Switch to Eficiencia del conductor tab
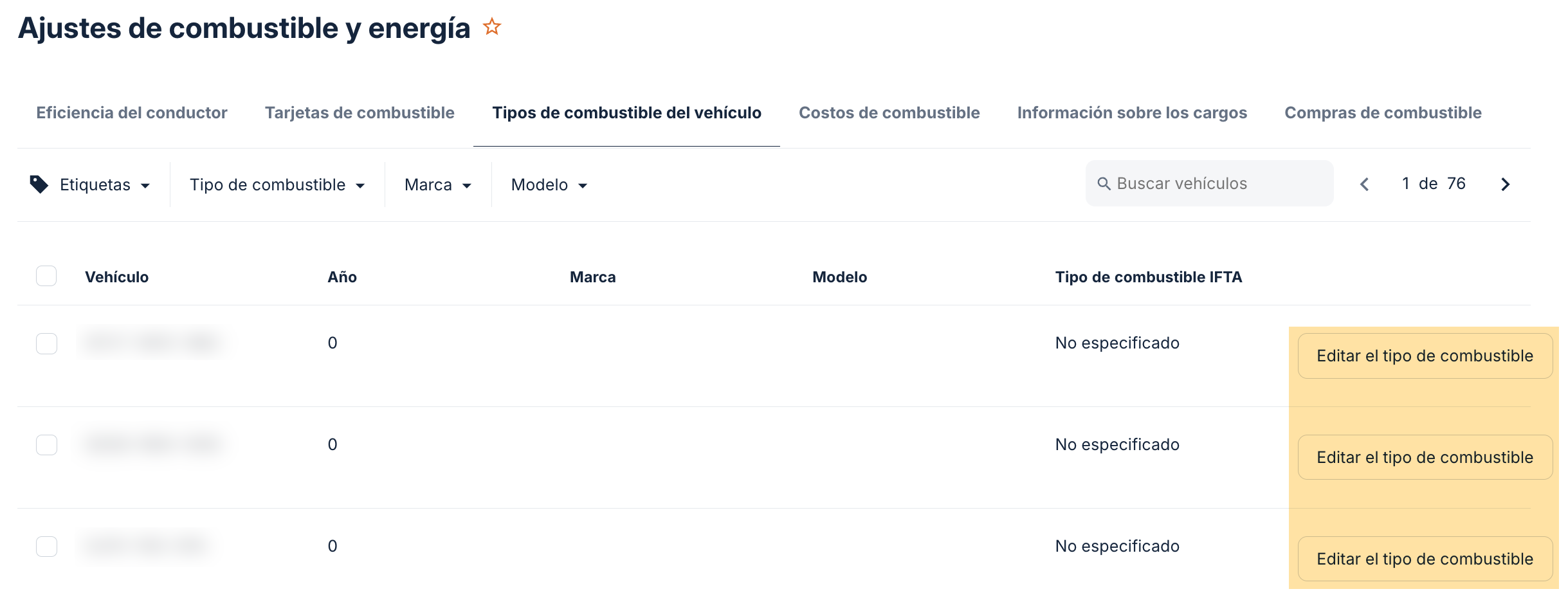The height and width of the screenshot is (598, 1568). click(x=132, y=113)
